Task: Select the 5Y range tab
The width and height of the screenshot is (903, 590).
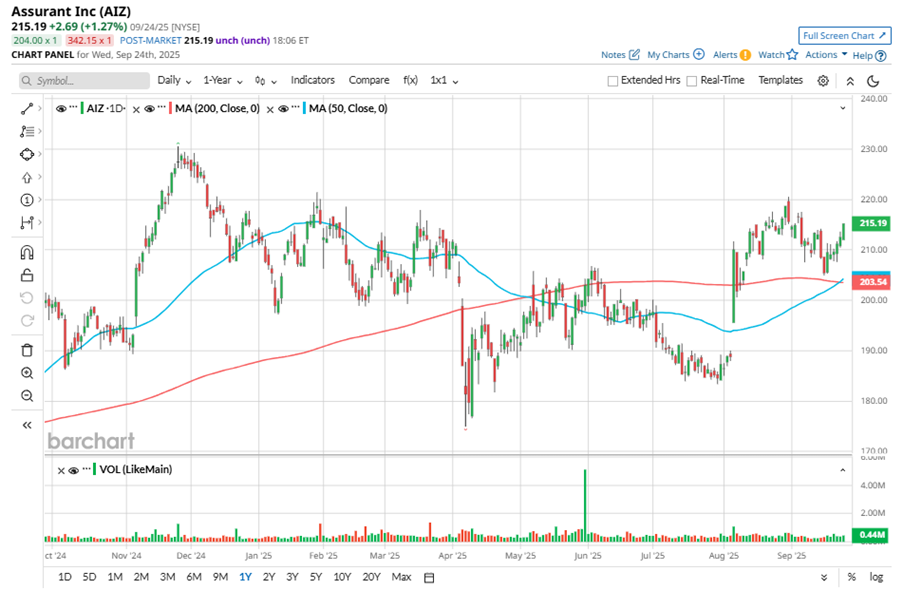Action: point(316,577)
